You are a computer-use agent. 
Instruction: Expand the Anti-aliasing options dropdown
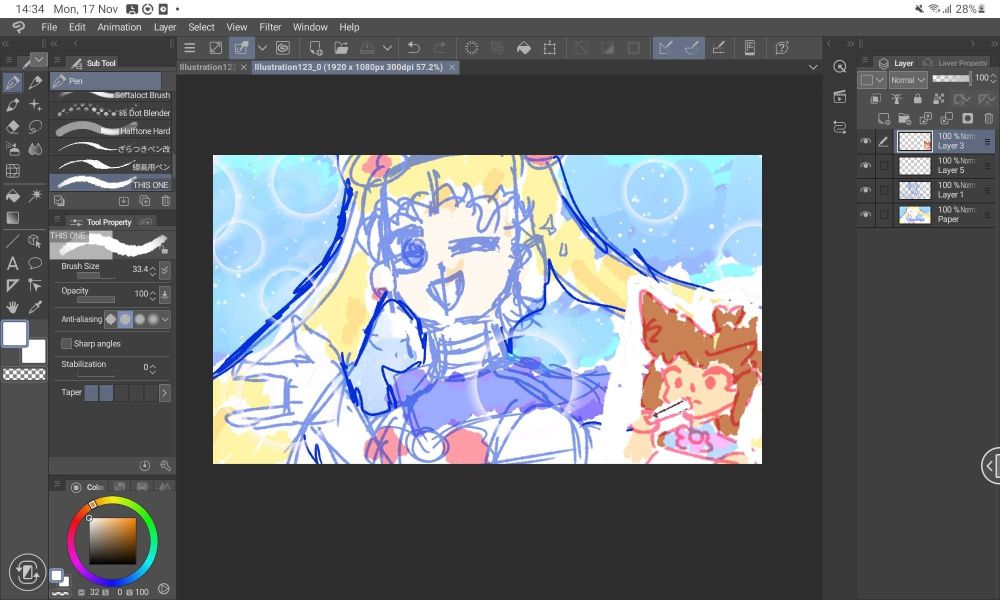pyautogui.click(x=165, y=319)
